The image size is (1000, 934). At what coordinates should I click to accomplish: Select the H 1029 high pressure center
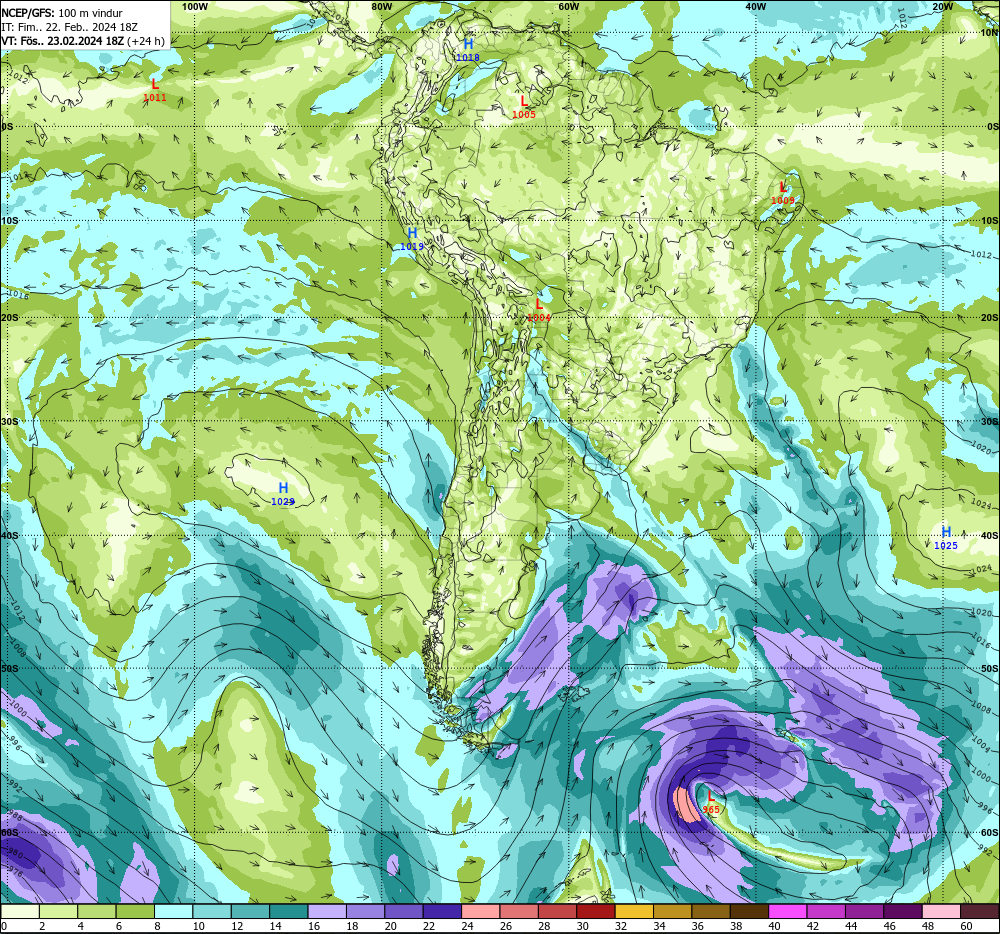283,495
